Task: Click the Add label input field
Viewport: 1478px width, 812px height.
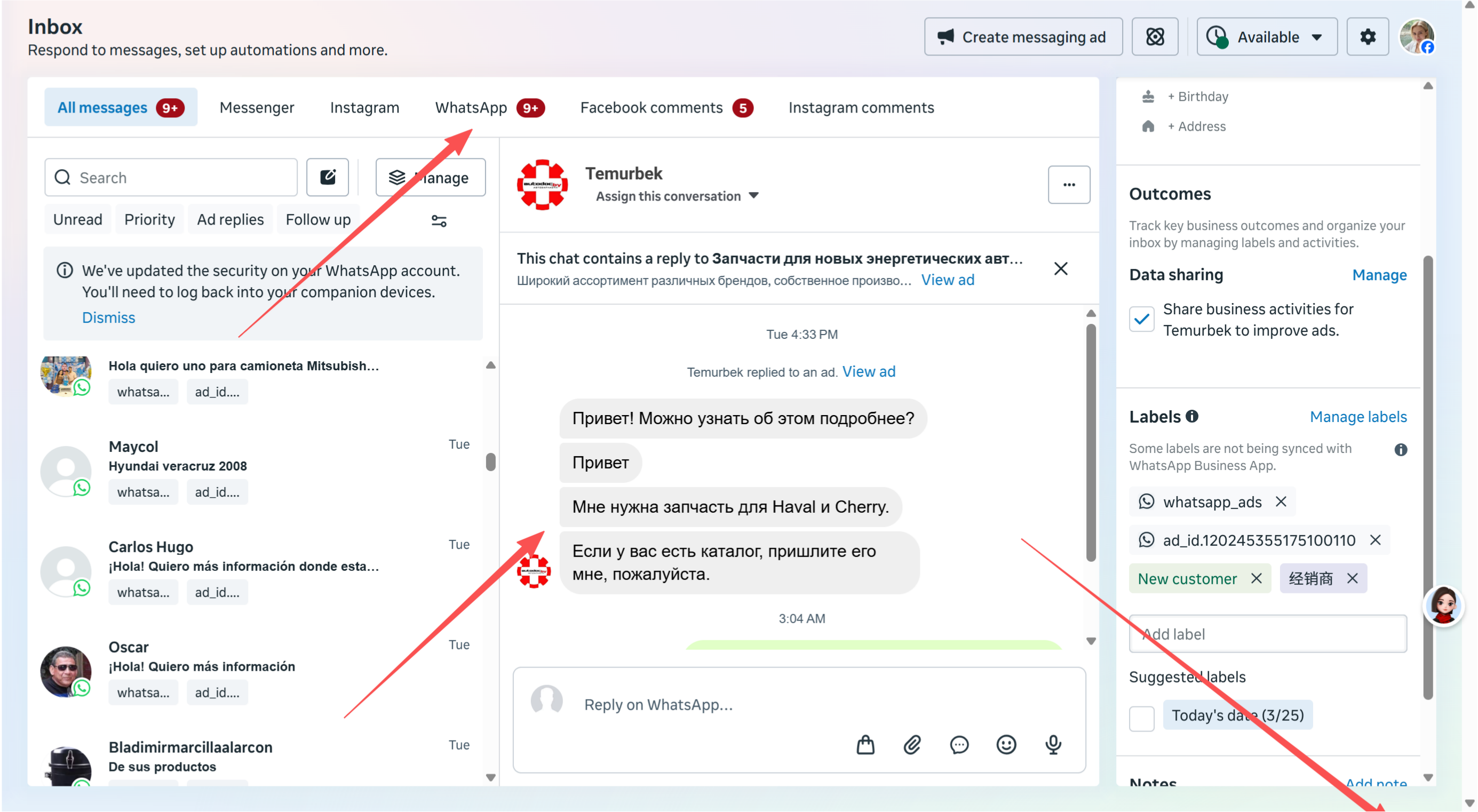Action: 1268,634
